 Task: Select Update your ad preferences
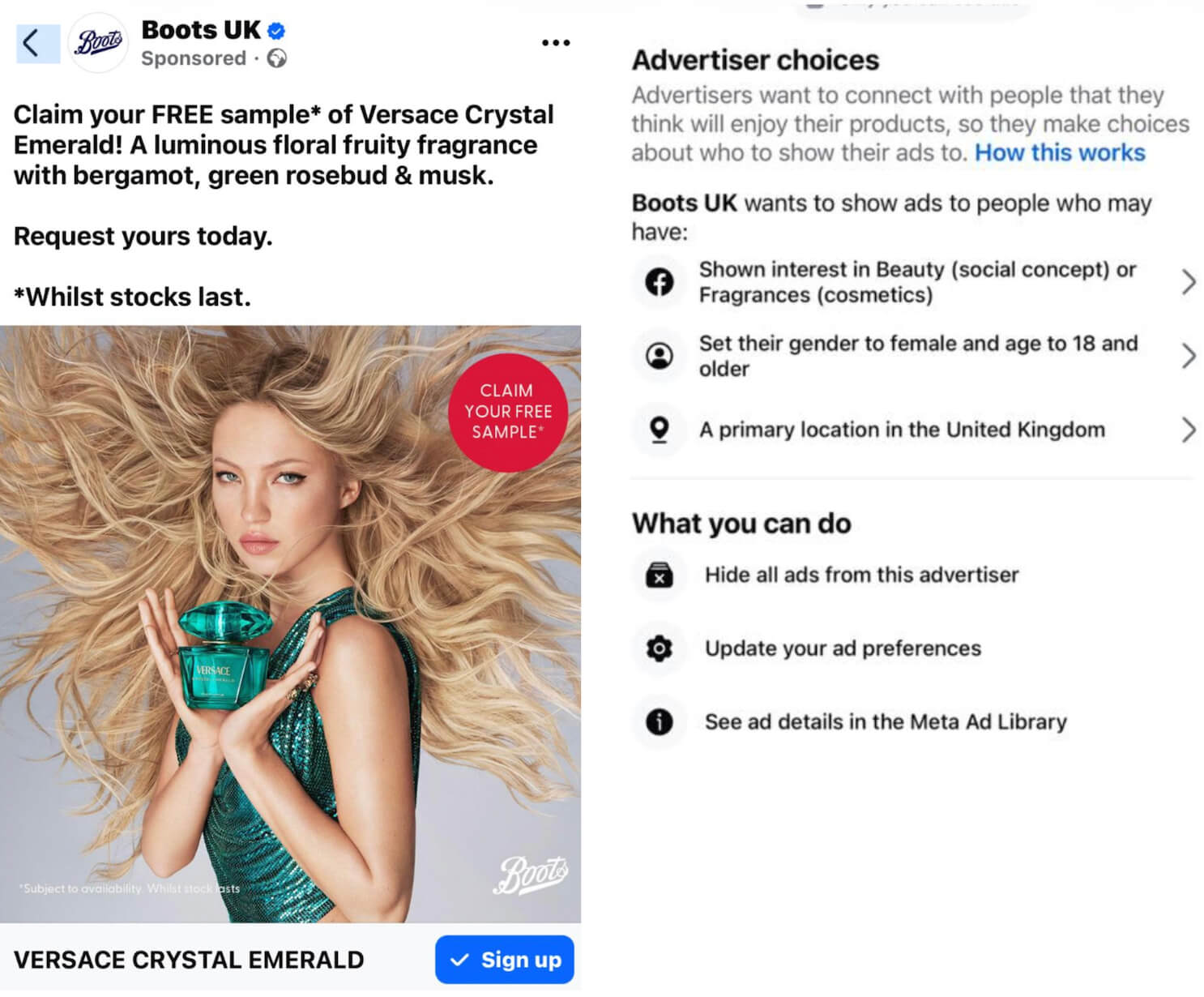(x=843, y=648)
